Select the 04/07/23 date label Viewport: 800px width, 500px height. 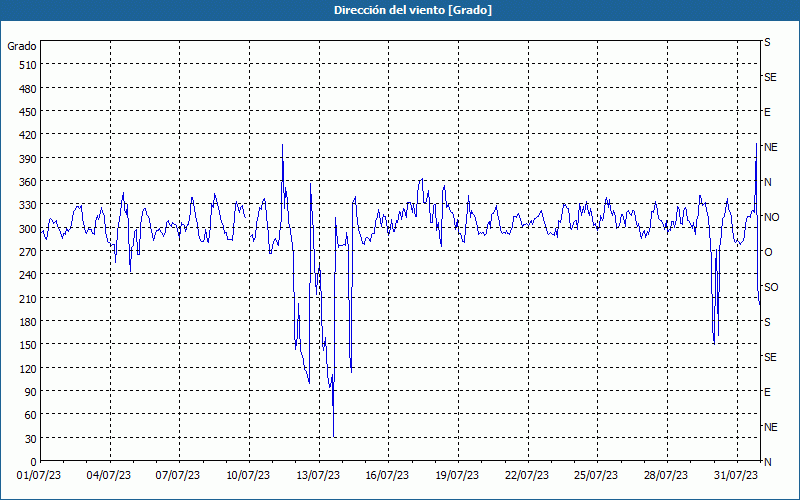tap(109, 476)
